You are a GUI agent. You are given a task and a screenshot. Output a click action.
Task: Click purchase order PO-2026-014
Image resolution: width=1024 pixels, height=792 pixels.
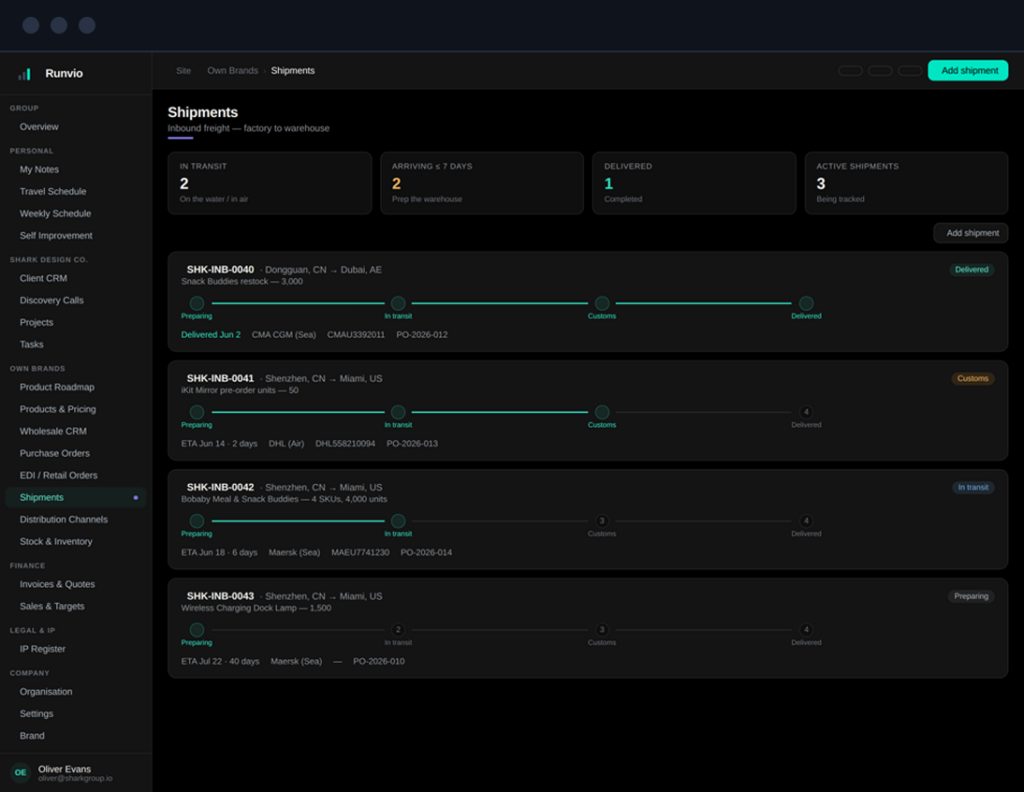click(x=426, y=552)
